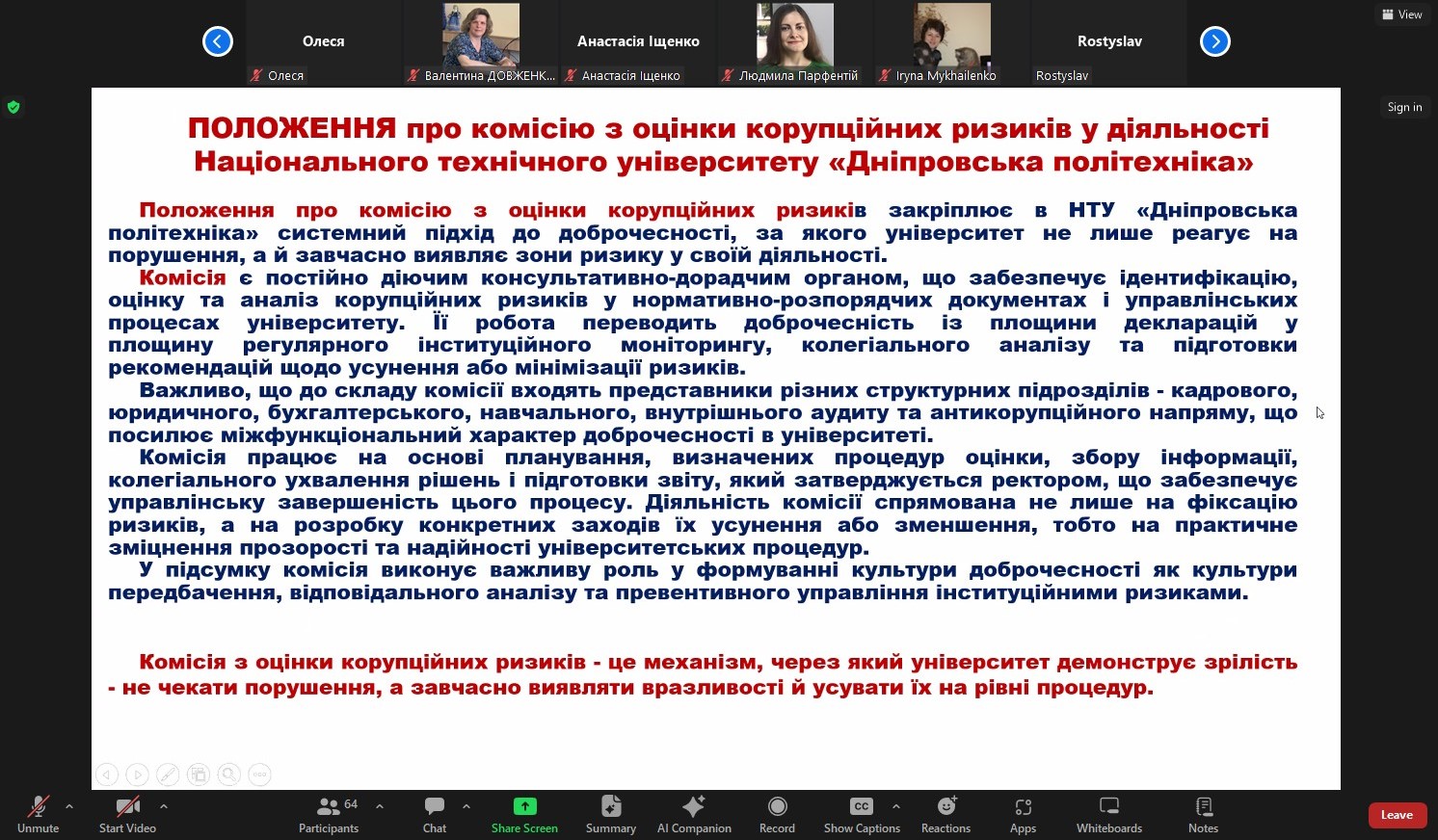Open the Reactions menu
The height and width of the screenshot is (840, 1438).
point(946,814)
